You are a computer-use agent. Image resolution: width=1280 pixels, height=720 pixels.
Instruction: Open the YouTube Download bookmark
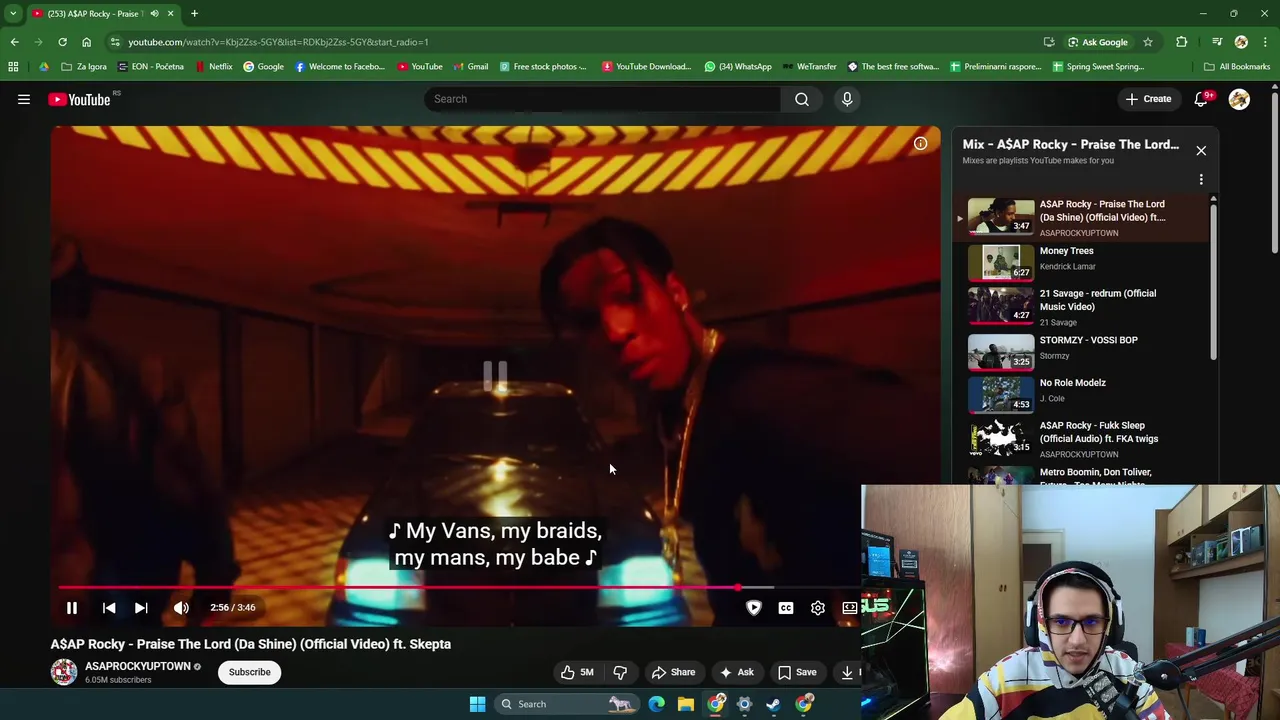coord(646,67)
